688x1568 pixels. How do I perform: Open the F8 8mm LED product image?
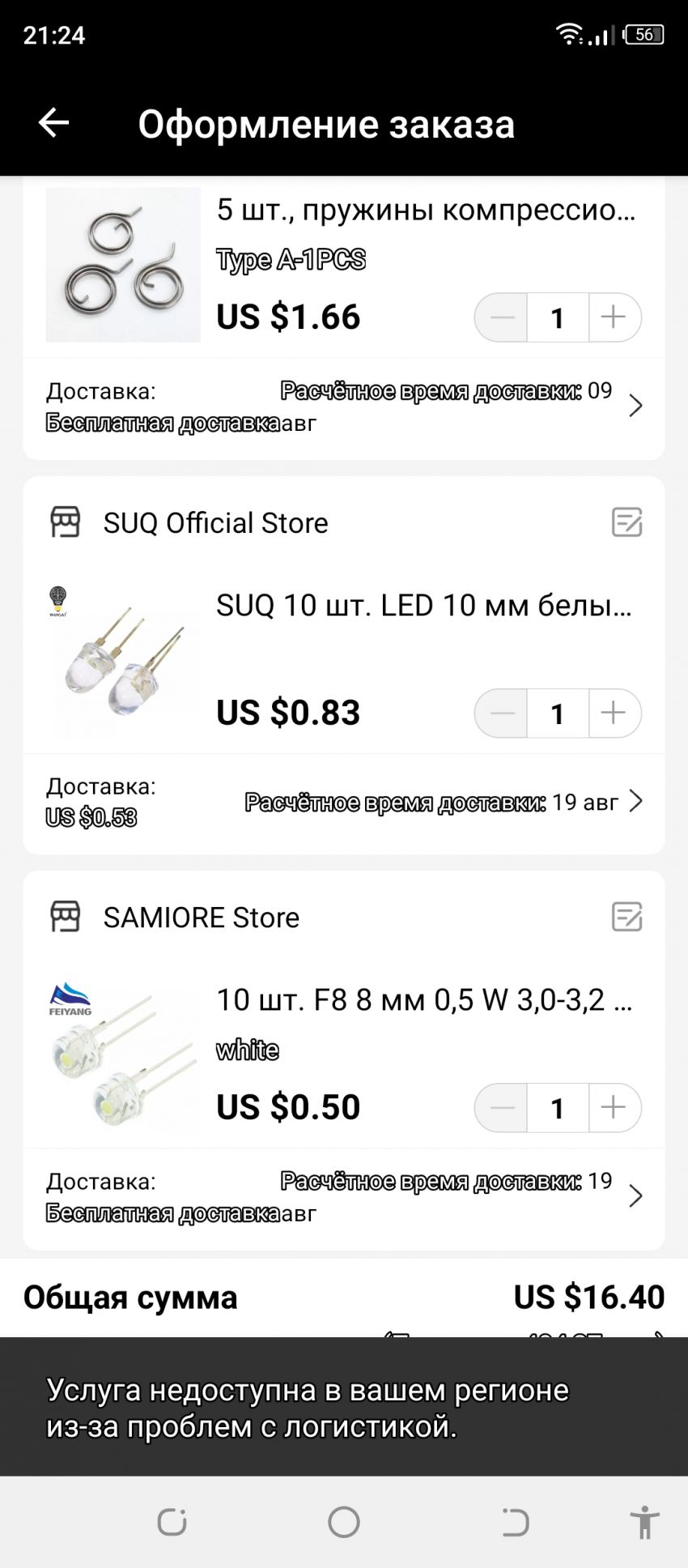point(123,1055)
